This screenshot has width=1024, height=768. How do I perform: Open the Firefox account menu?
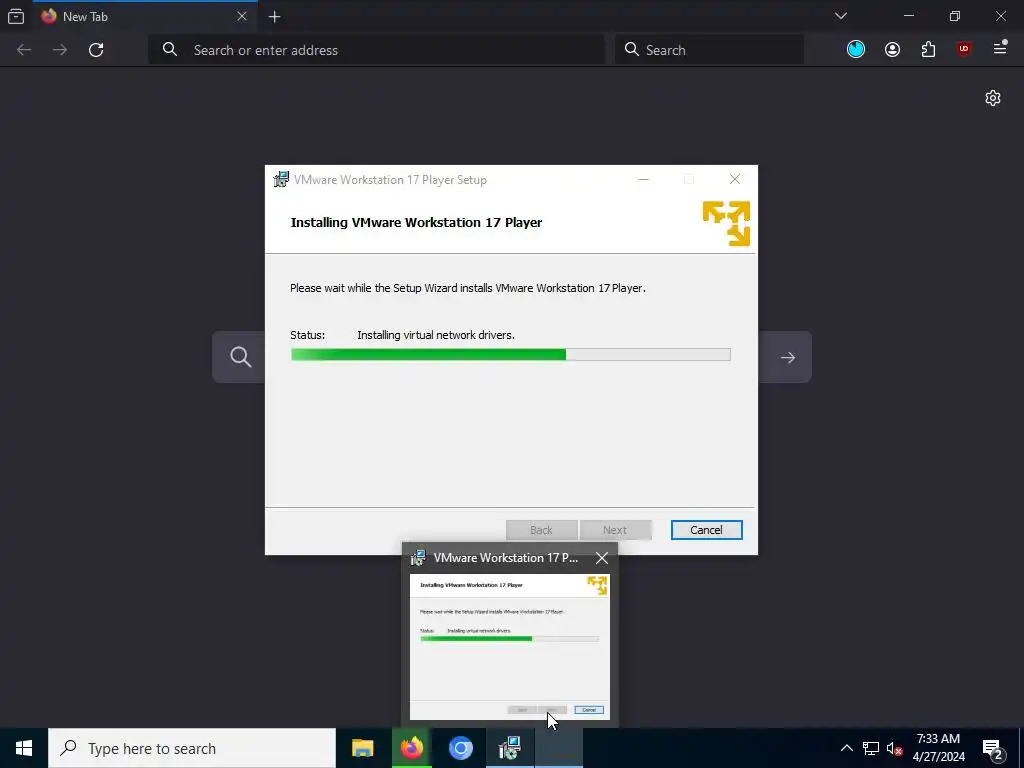point(892,50)
